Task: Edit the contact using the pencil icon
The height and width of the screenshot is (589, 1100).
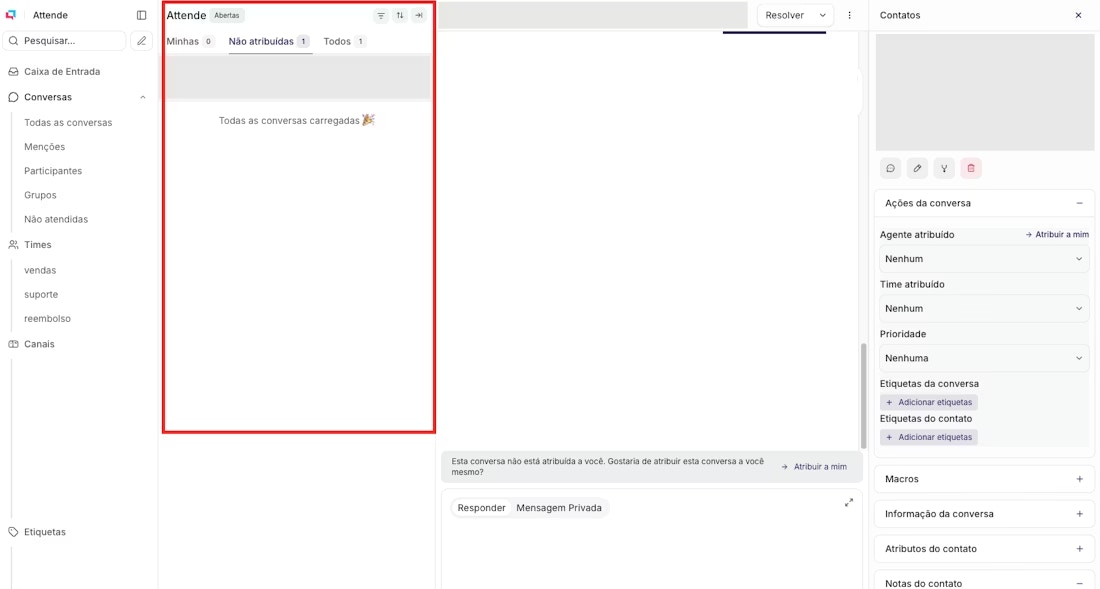Action: [x=917, y=168]
